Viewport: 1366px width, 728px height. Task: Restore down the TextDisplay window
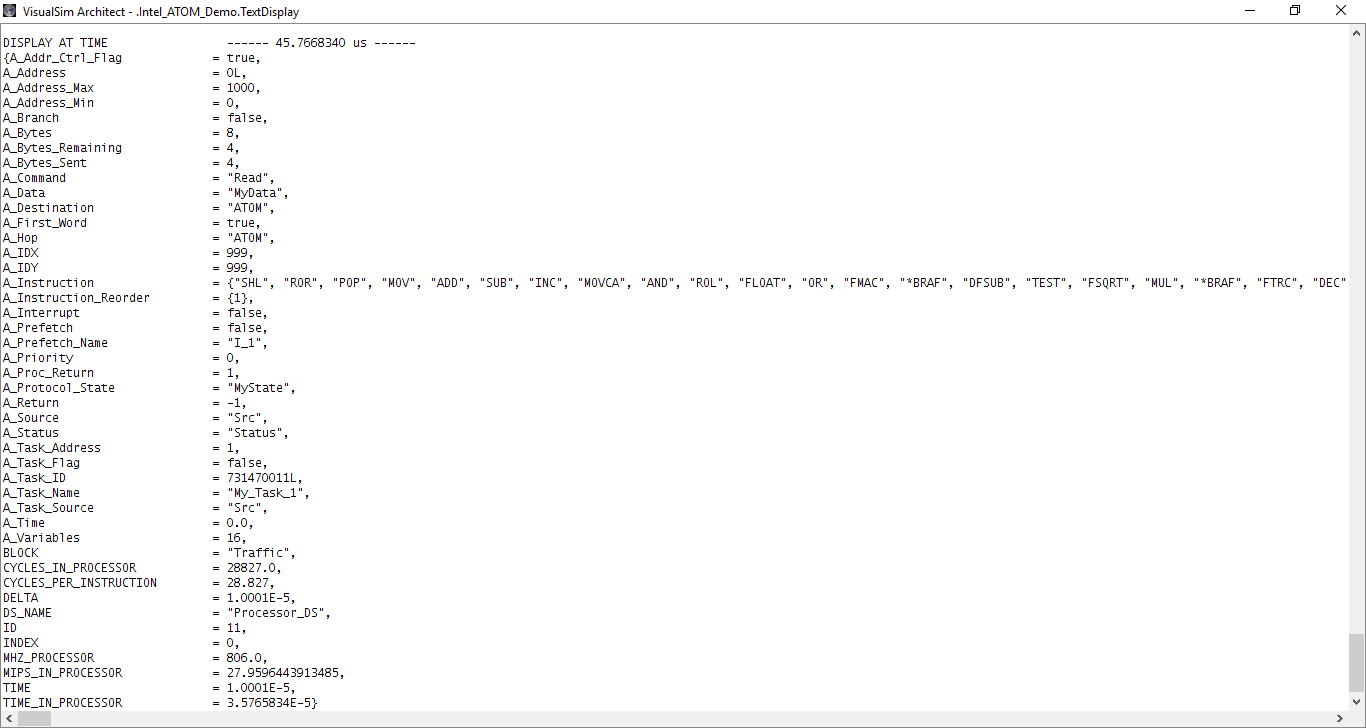[x=1295, y=11]
